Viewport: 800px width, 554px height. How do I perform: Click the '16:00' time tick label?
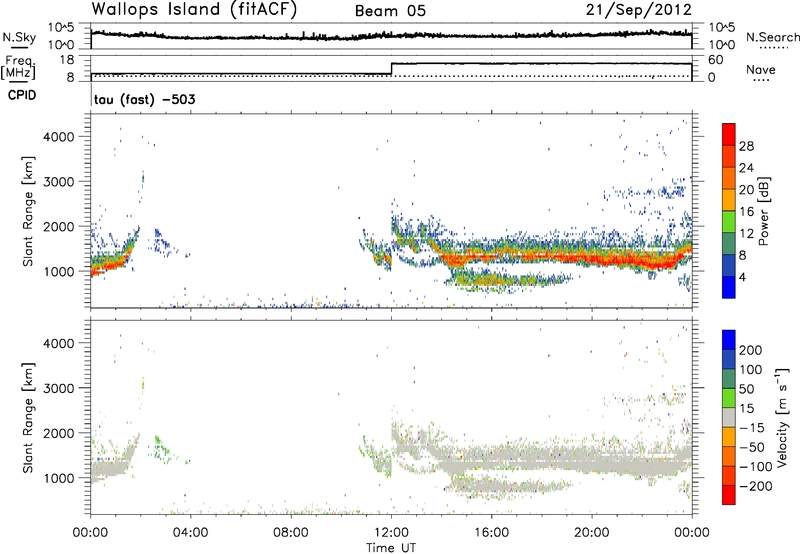[491, 533]
